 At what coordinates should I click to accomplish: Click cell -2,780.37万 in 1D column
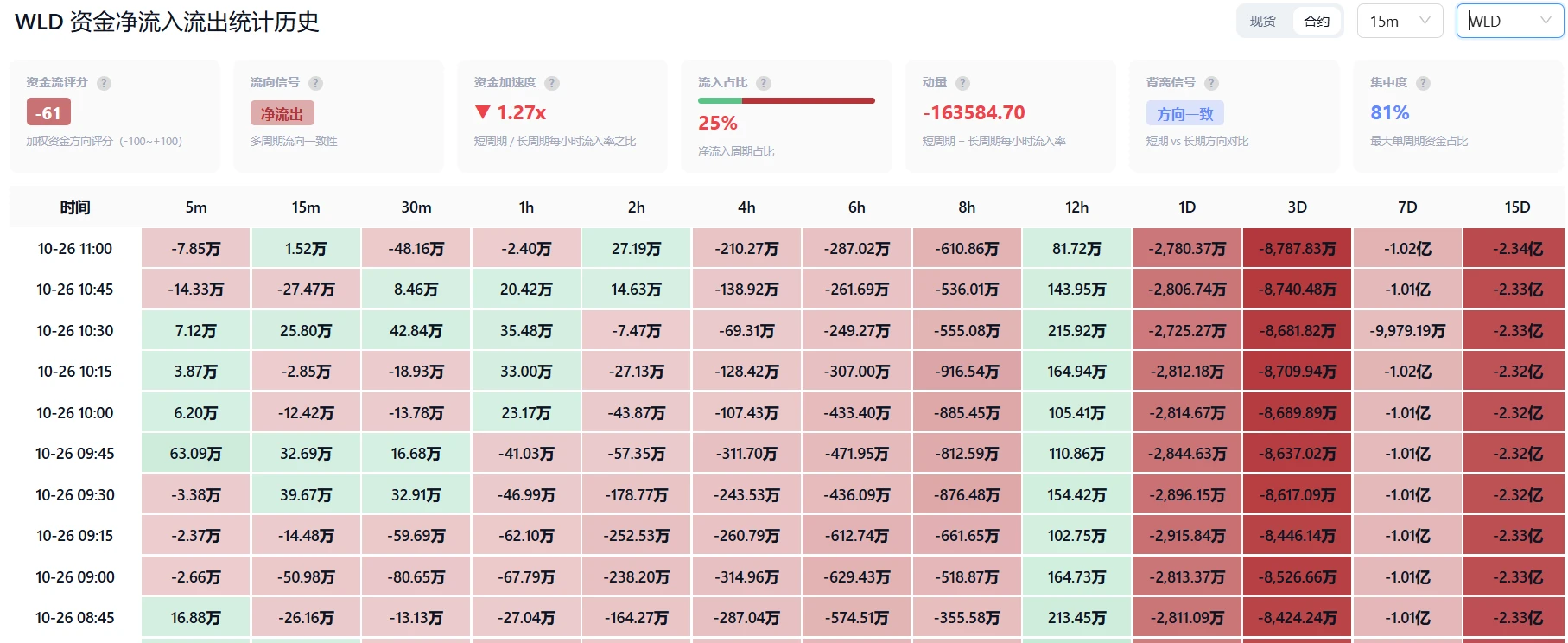click(1187, 249)
